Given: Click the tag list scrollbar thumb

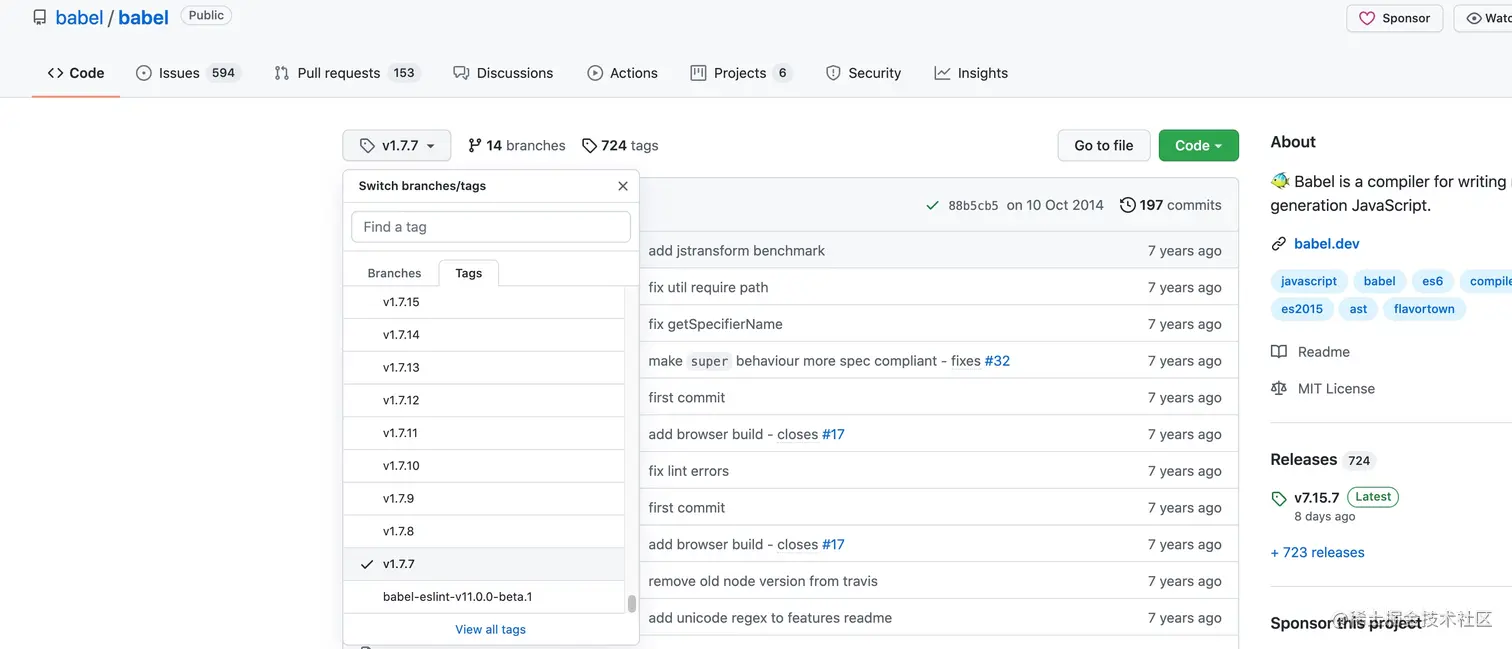Looking at the screenshot, I should click(x=631, y=604).
